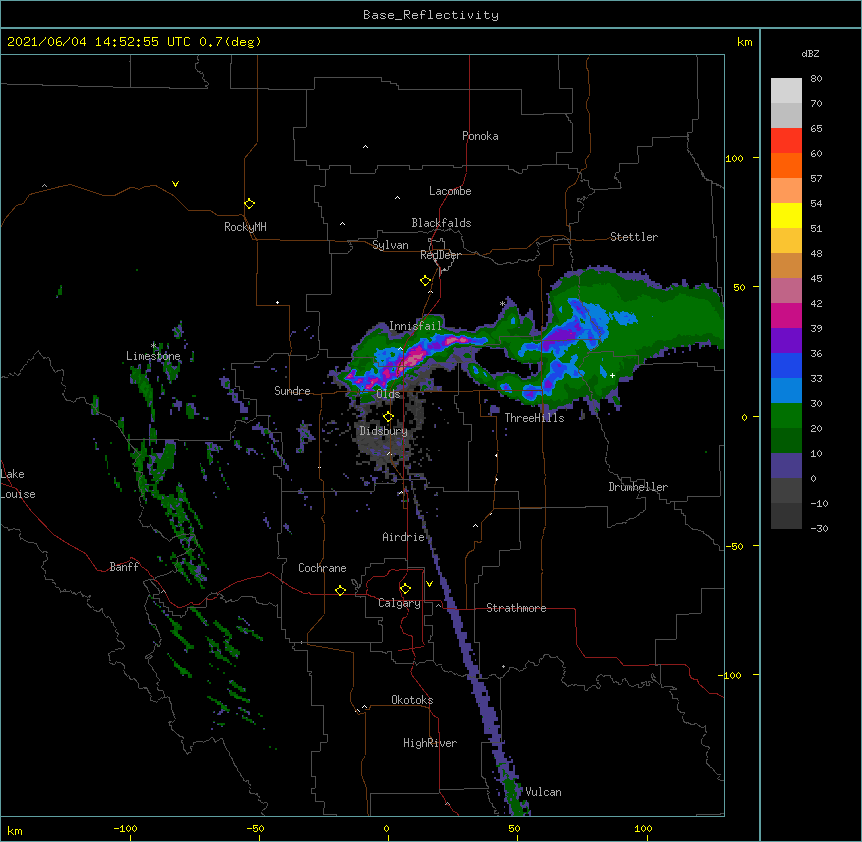The height and width of the screenshot is (842, 862).
Task: Click the yellow diamond marker below Cochrane
Action: pos(340,590)
